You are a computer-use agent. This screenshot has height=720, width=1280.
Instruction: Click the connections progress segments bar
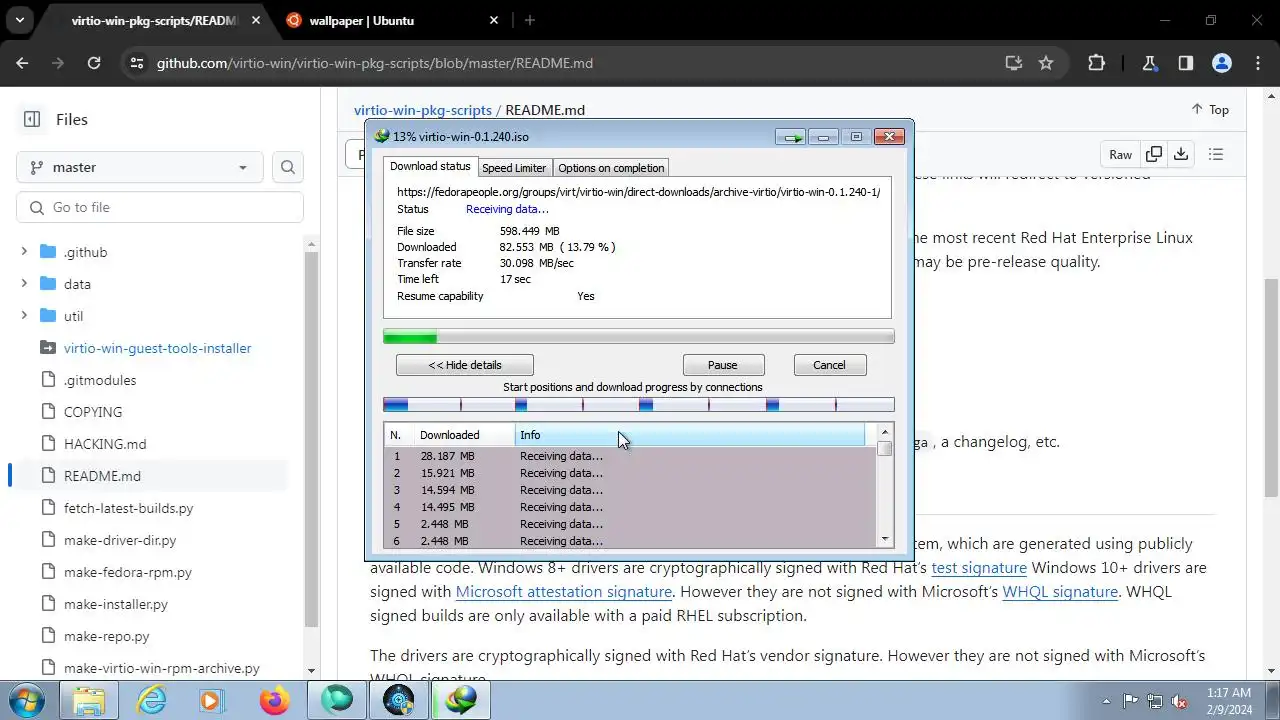638,405
